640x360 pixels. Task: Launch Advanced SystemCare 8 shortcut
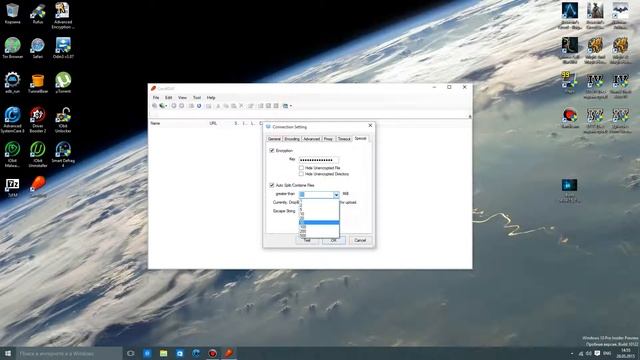12,120
